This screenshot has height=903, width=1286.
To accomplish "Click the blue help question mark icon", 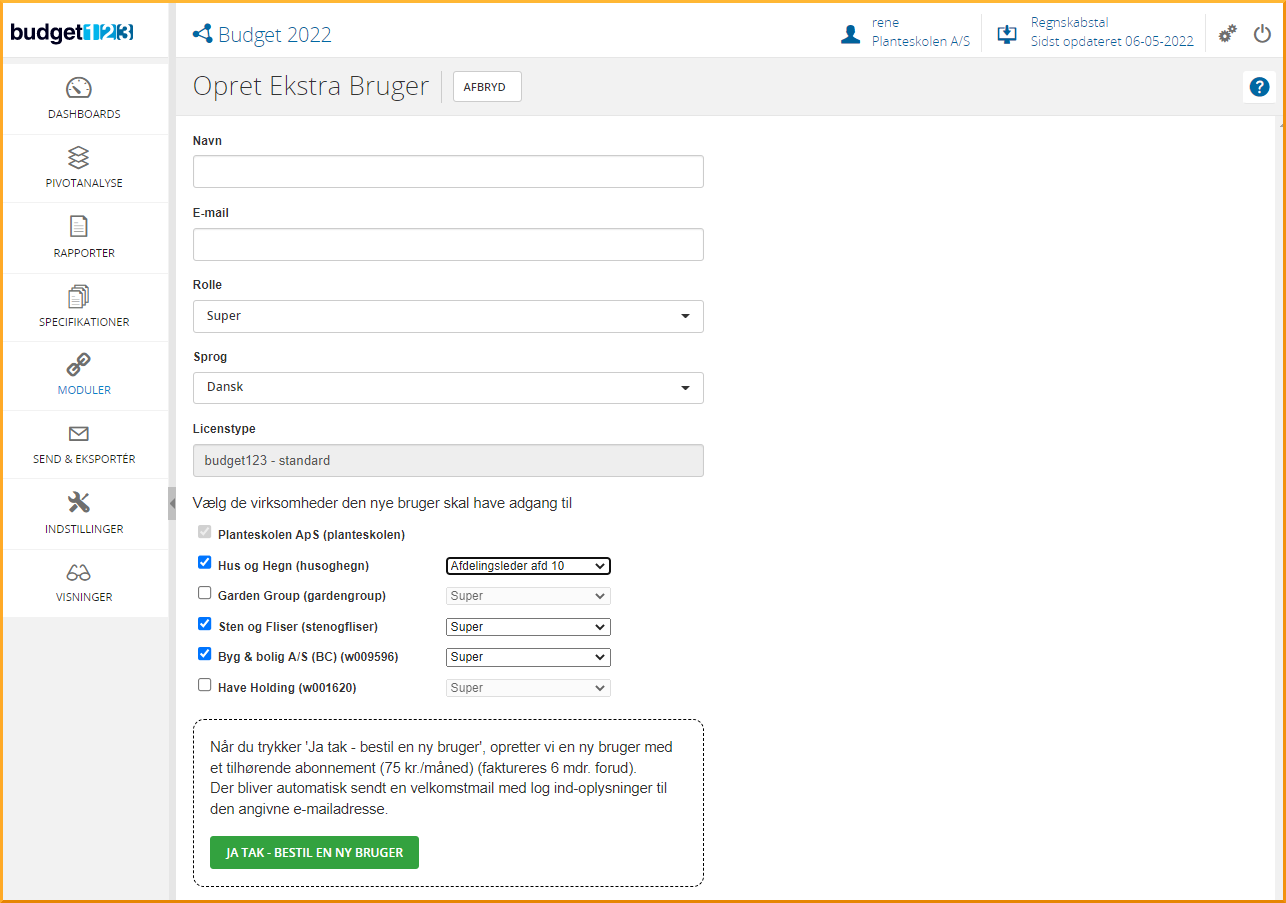I will (x=1259, y=87).
